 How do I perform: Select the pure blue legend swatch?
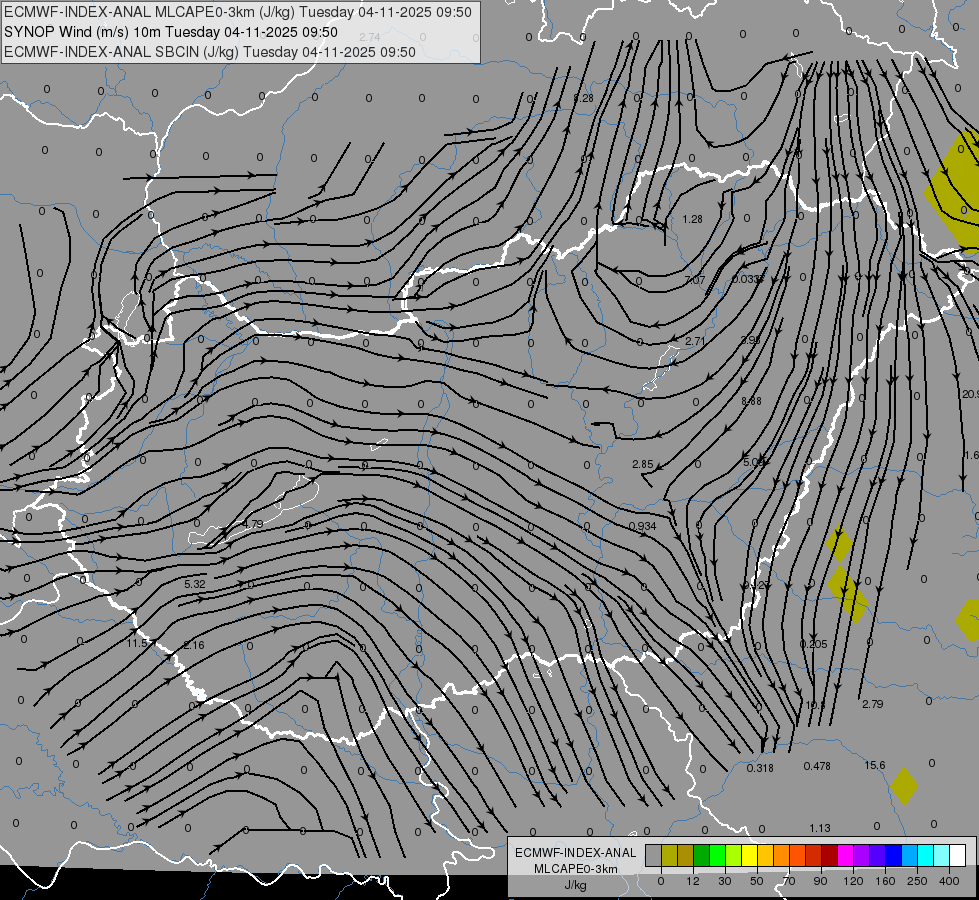893,856
